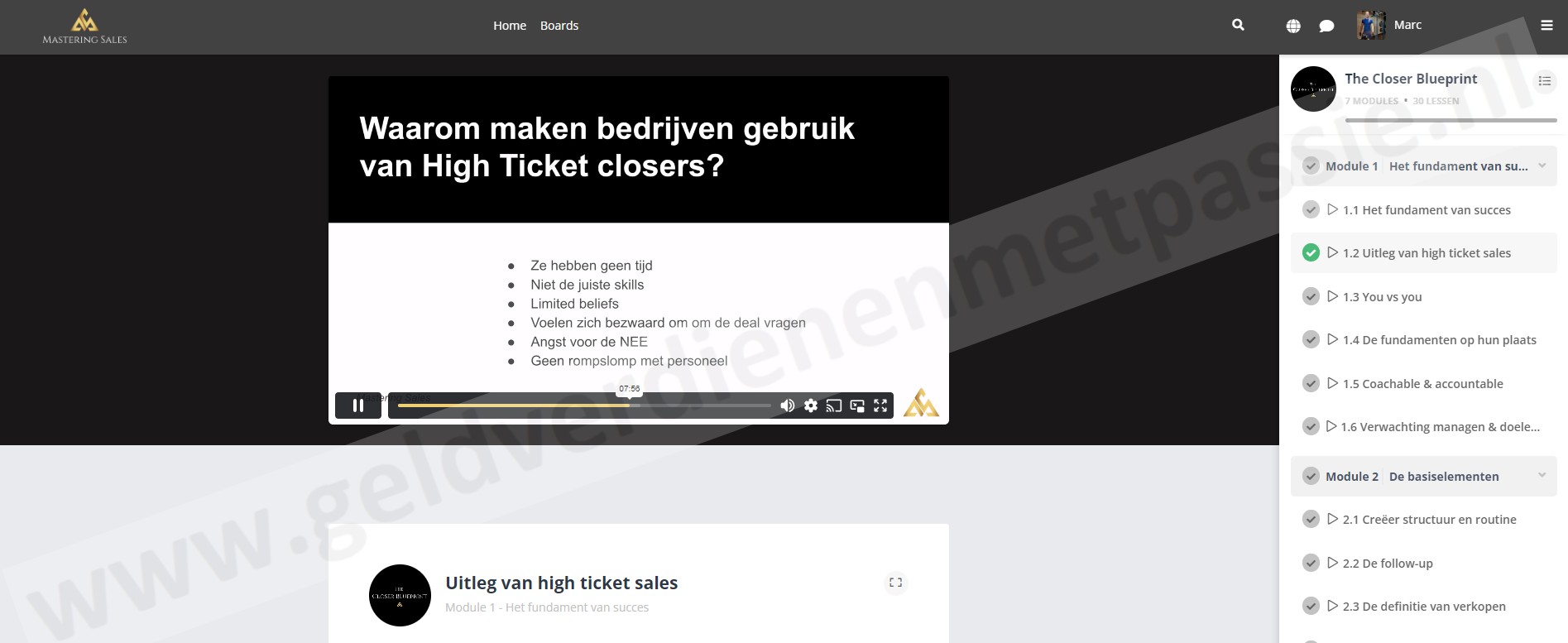
Task: Pause the video playback
Action: pyautogui.click(x=357, y=405)
